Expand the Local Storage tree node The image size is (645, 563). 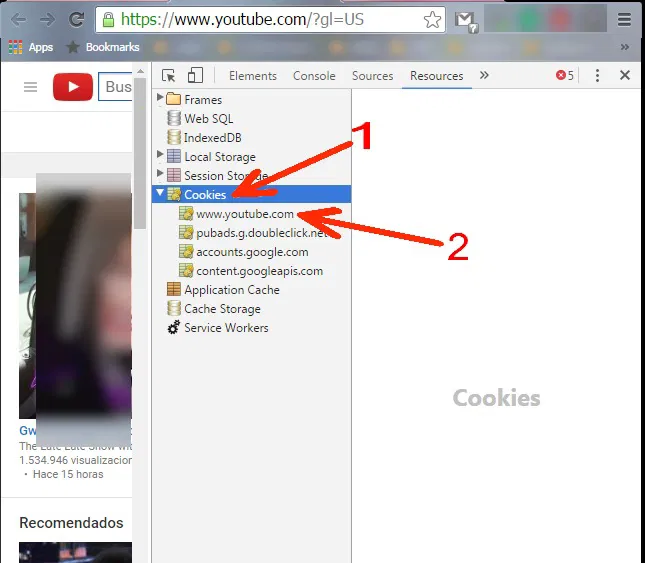pos(160,156)
